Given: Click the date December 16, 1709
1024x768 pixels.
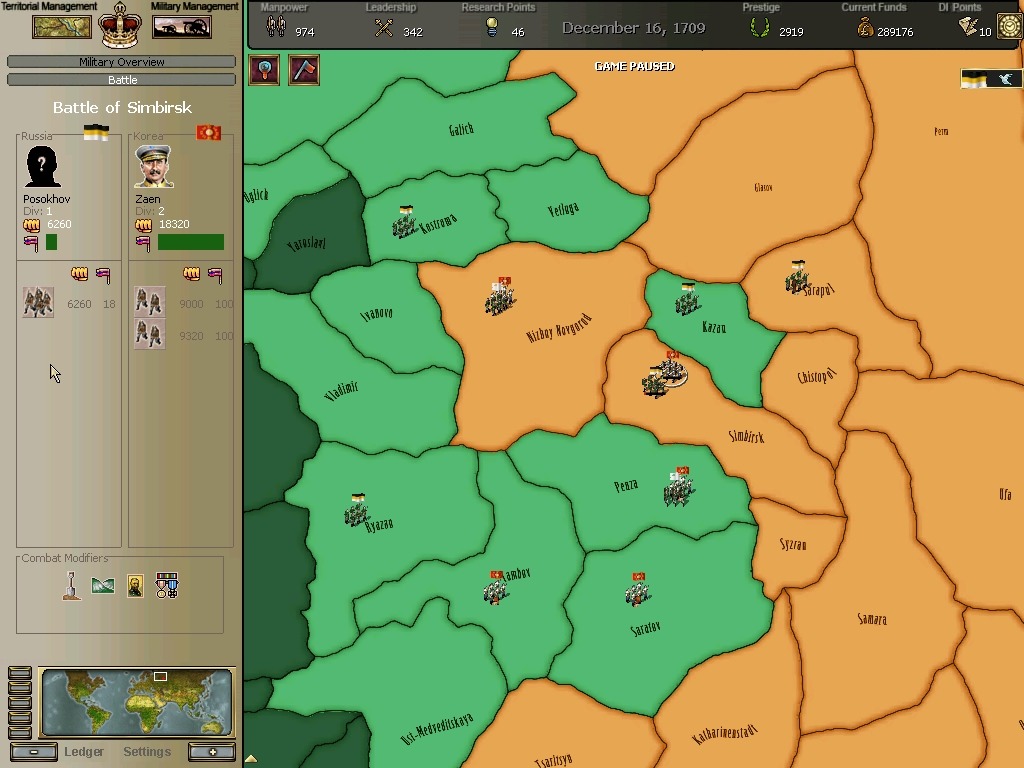Looking at the screenshot, I should click(x=633, y=28).
